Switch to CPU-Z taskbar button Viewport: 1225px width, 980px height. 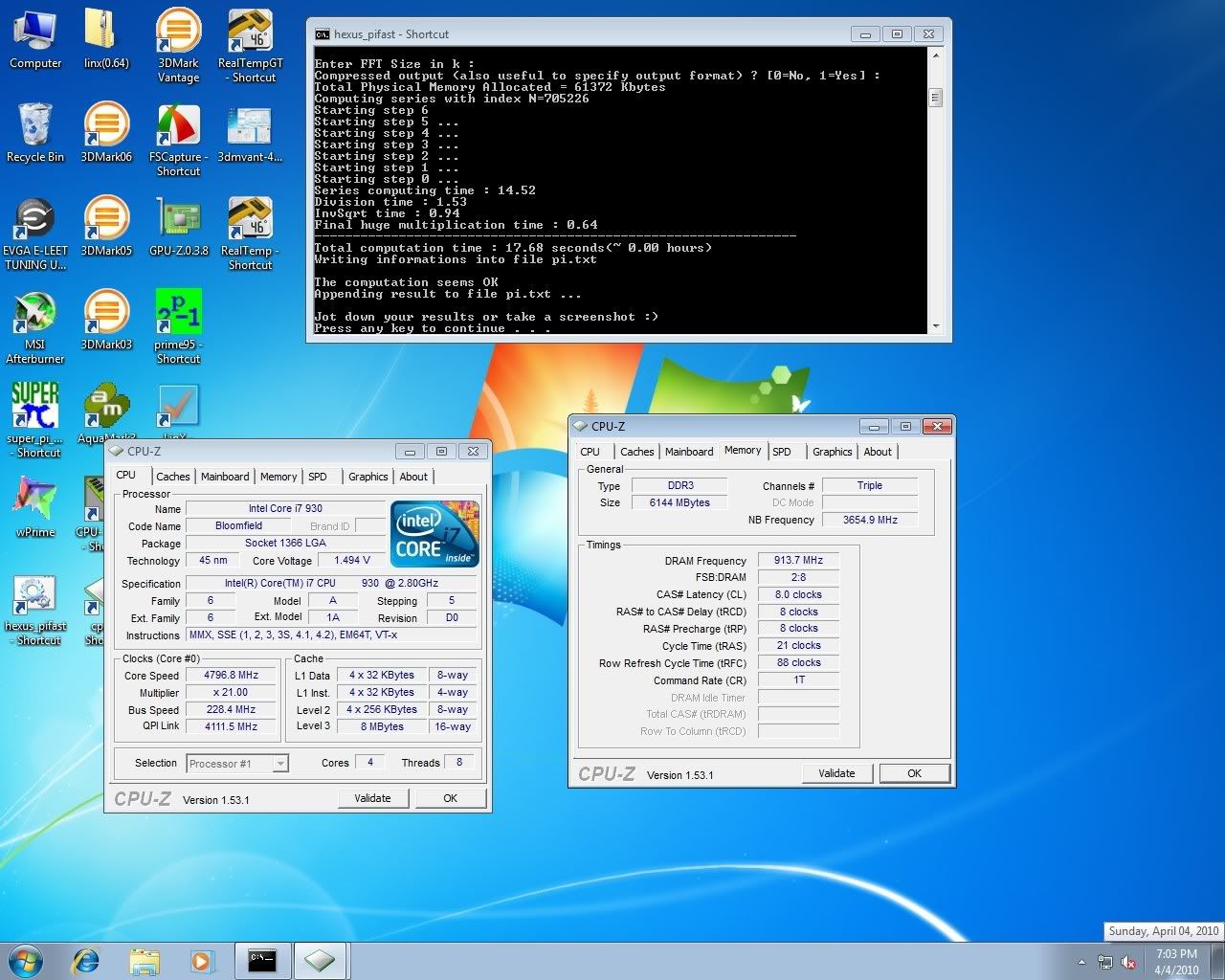[320, 961]
